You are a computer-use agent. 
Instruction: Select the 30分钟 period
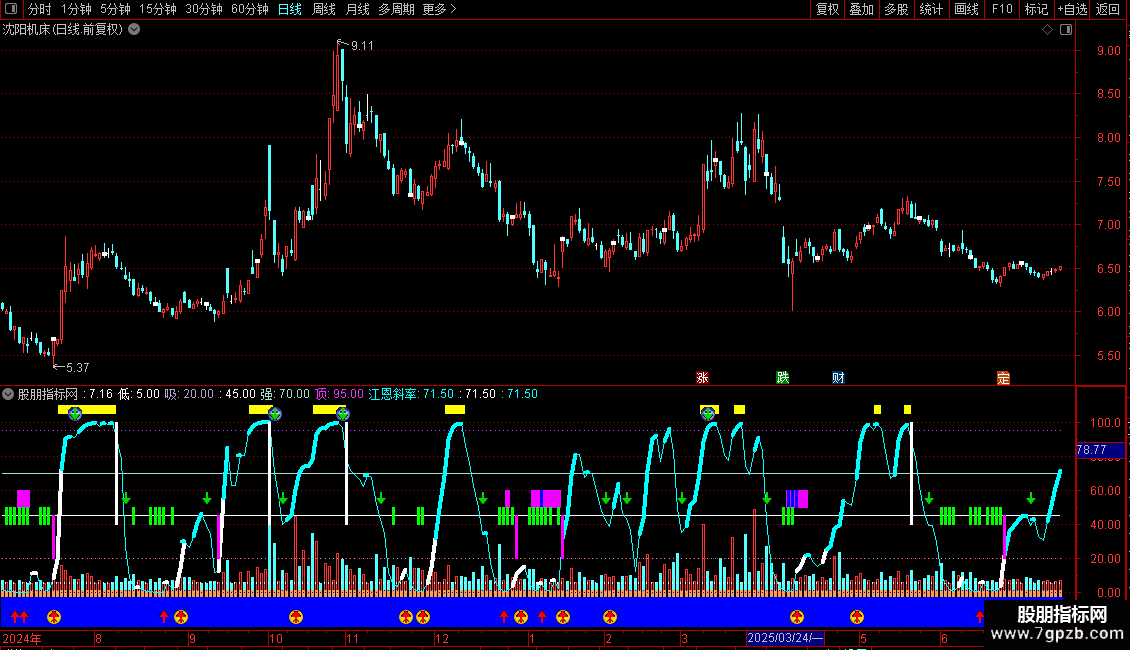(204, 9)
